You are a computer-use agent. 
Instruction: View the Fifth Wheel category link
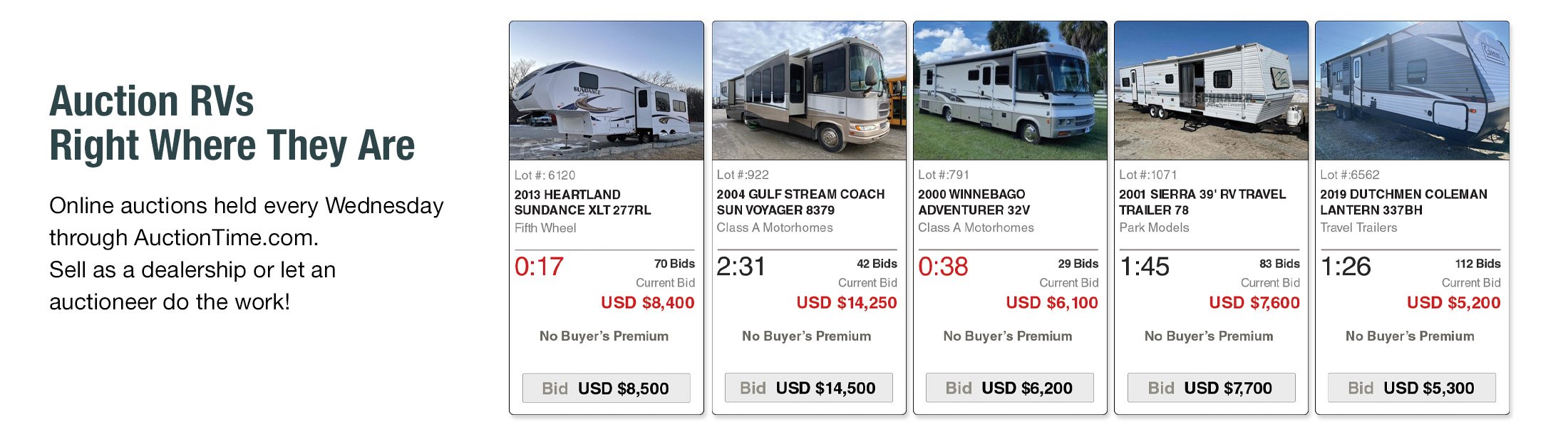(x=546, y=227)
